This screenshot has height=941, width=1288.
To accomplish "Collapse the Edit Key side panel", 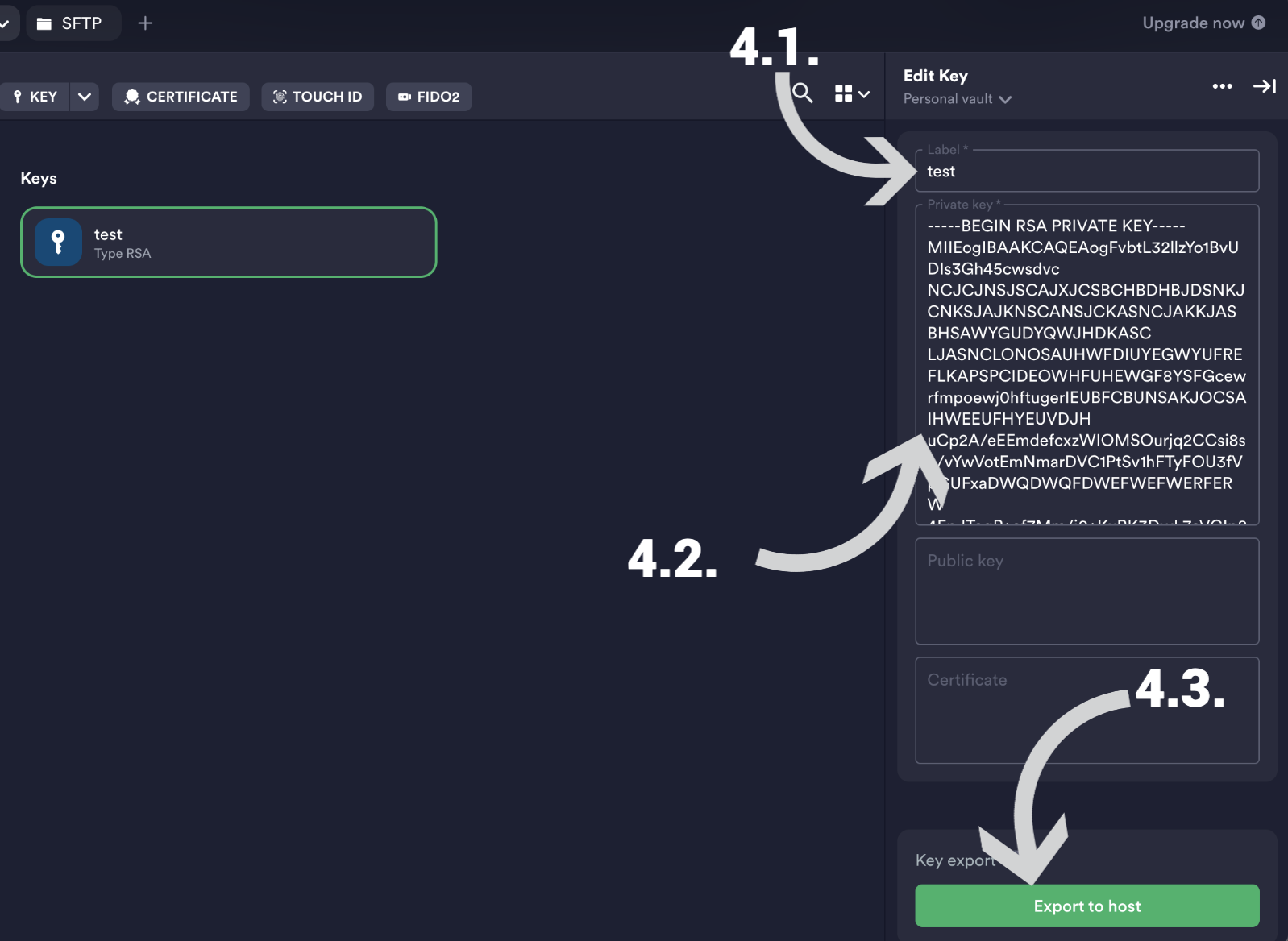I will pos(1264,86).
